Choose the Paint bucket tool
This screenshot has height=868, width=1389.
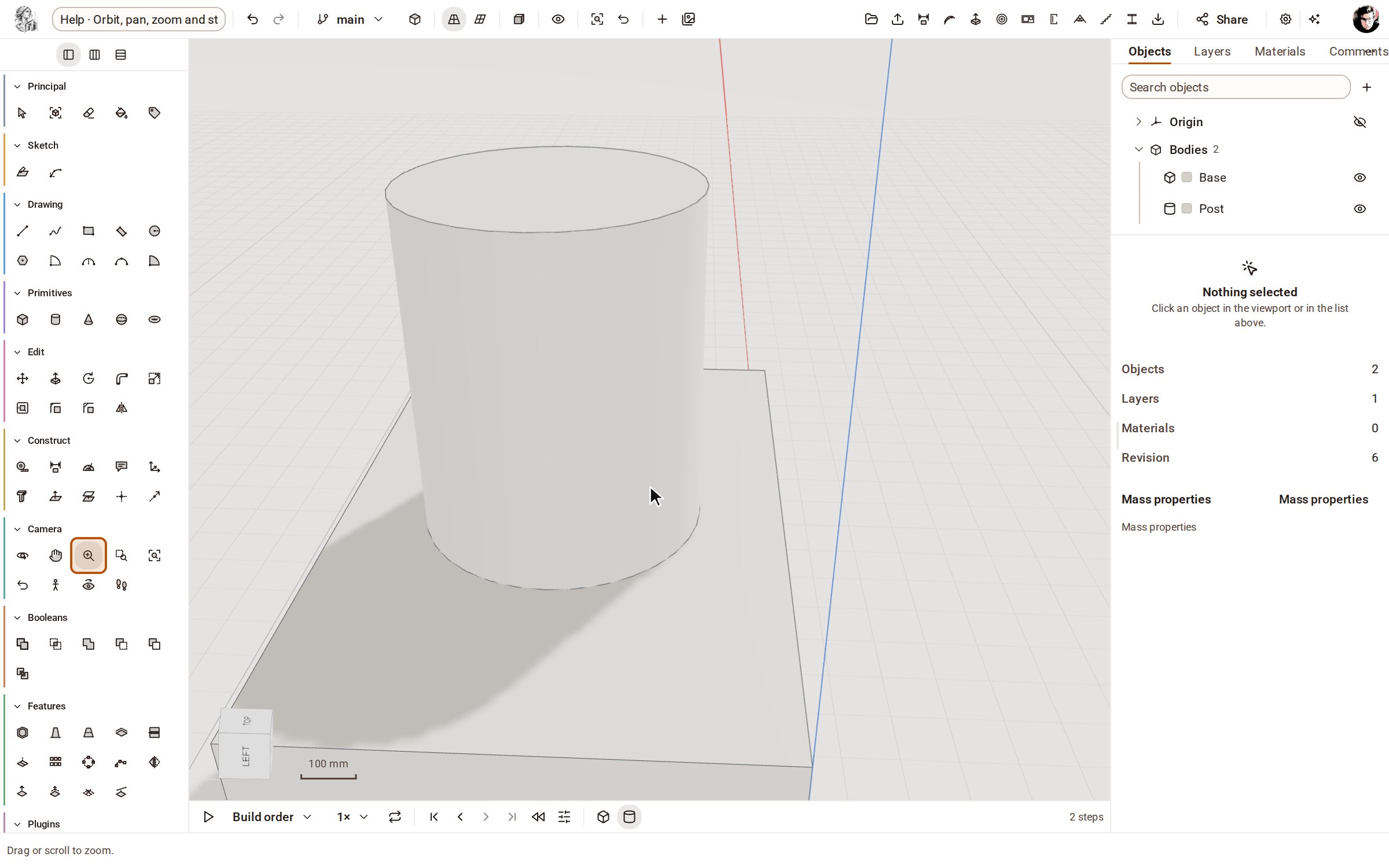click(x=122, y=113)
